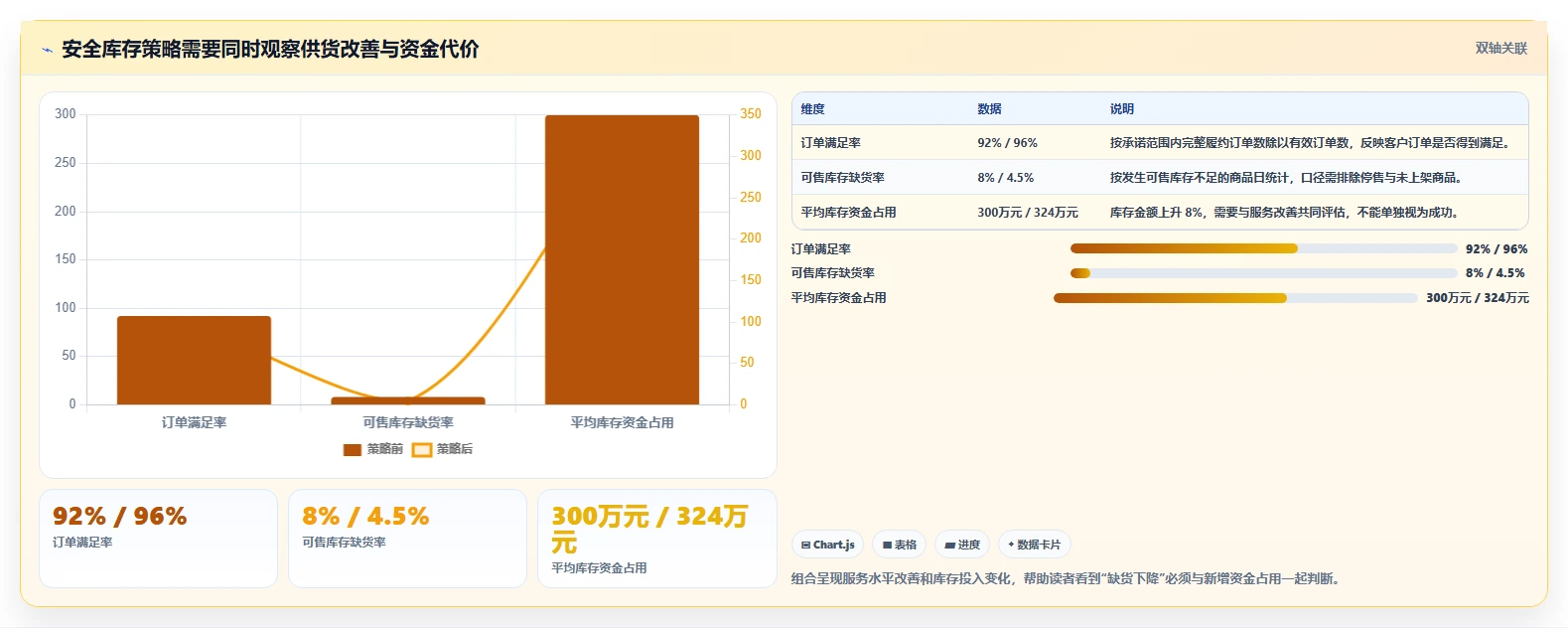Viewport: 1568px width, 628px height.
Task: Click the 平均库存资金占用 bar in chart
Action: point(622,259)
